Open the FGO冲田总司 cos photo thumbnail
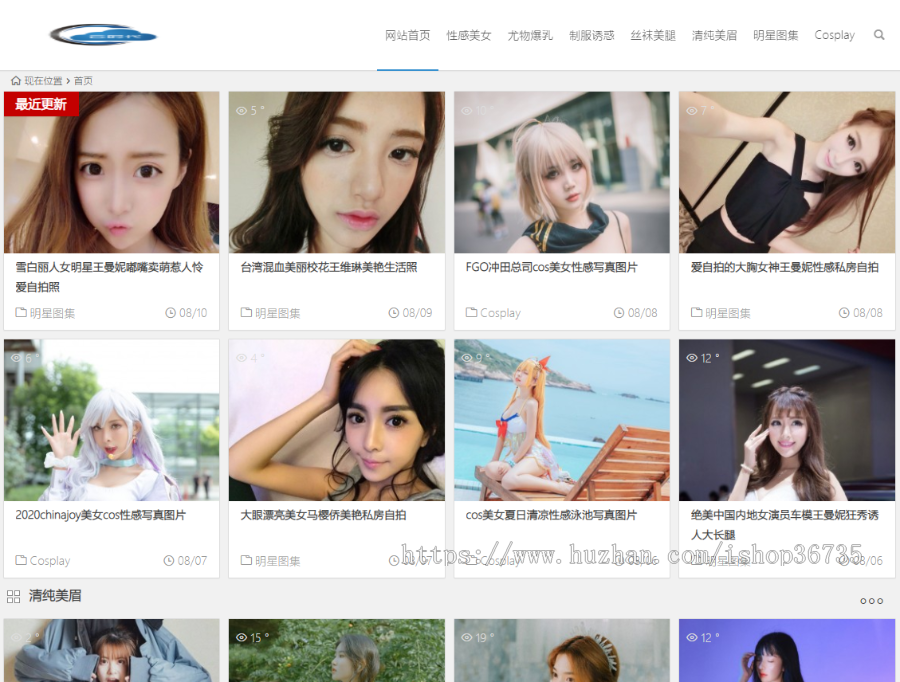The height and width of the screenshot is (682, 900). [561, 172]
